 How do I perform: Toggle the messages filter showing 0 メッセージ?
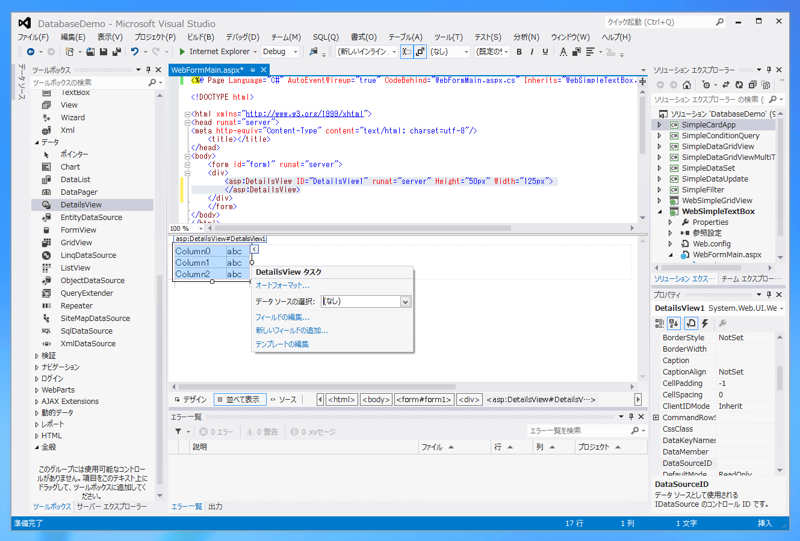(x=313, y=432)
